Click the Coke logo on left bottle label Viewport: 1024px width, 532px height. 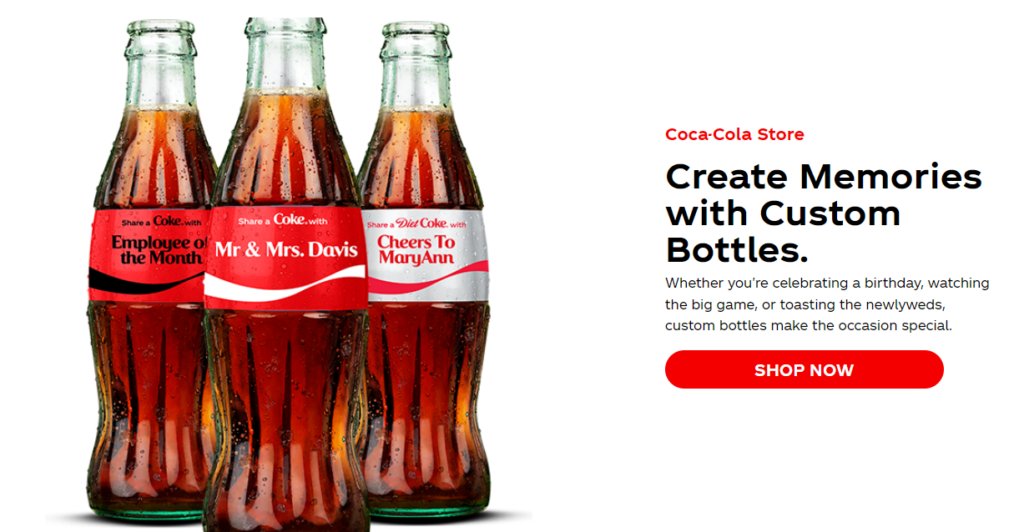click(168, 221)
